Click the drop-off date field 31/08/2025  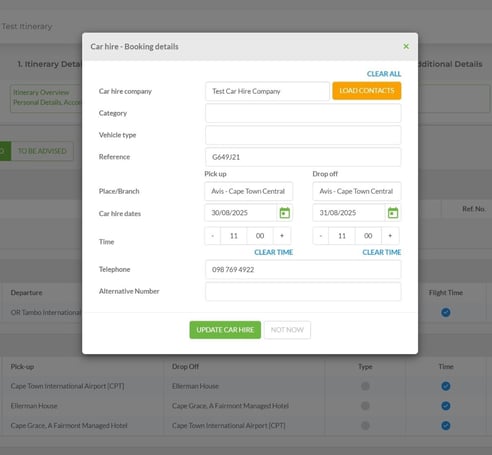[x=349, y=213]
